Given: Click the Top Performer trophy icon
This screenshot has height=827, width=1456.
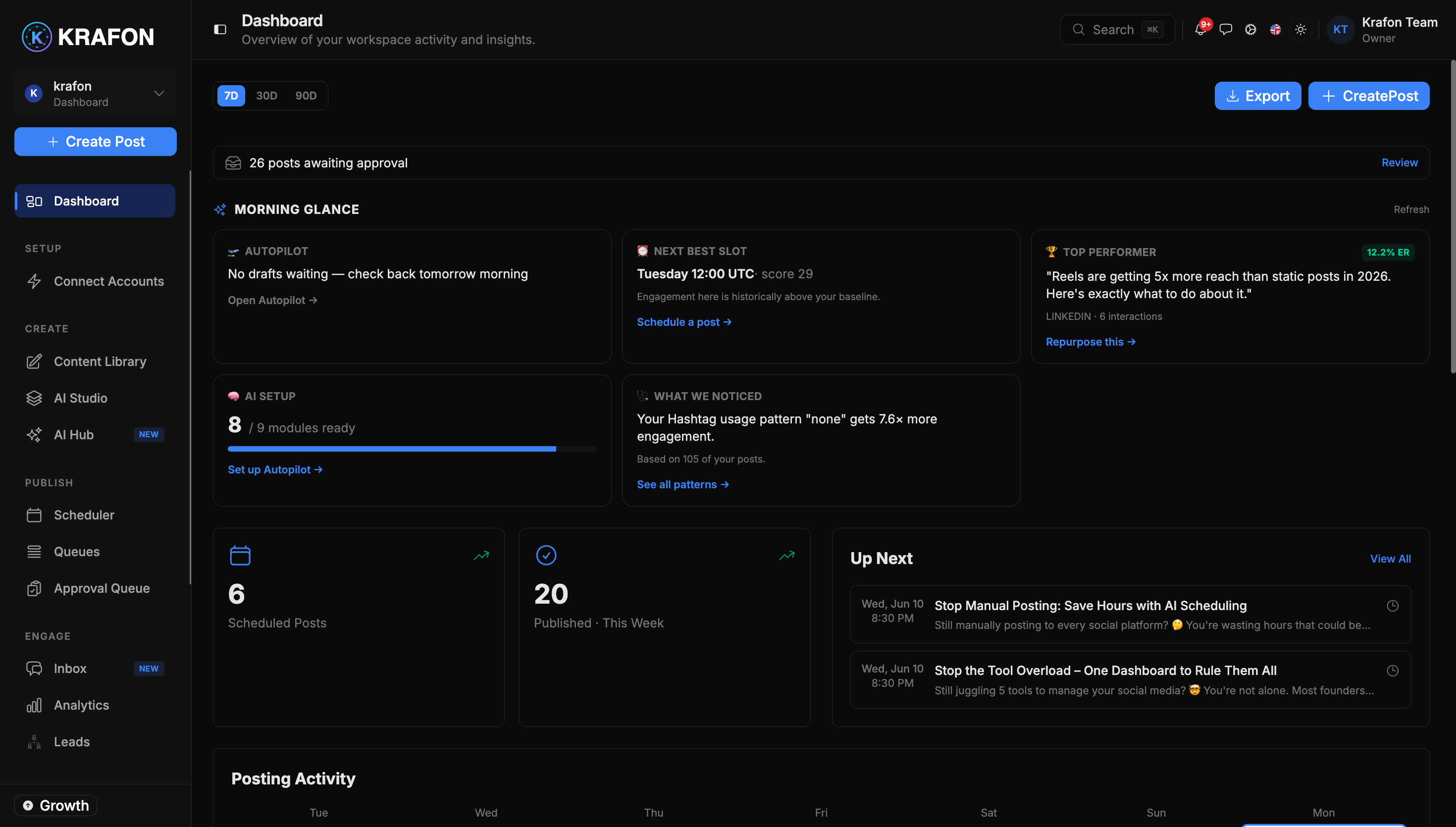Looking at the screenshot, I should click(x=1051, y=252).
